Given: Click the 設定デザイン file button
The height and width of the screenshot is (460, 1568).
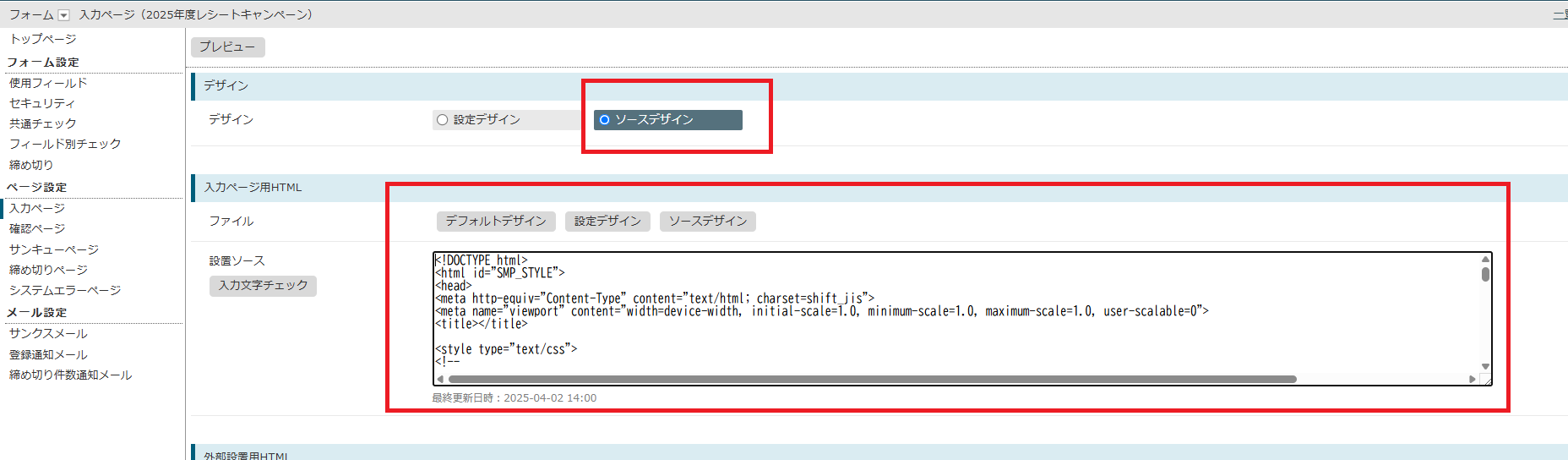Looking at the screenshot, I should point(607,222).
